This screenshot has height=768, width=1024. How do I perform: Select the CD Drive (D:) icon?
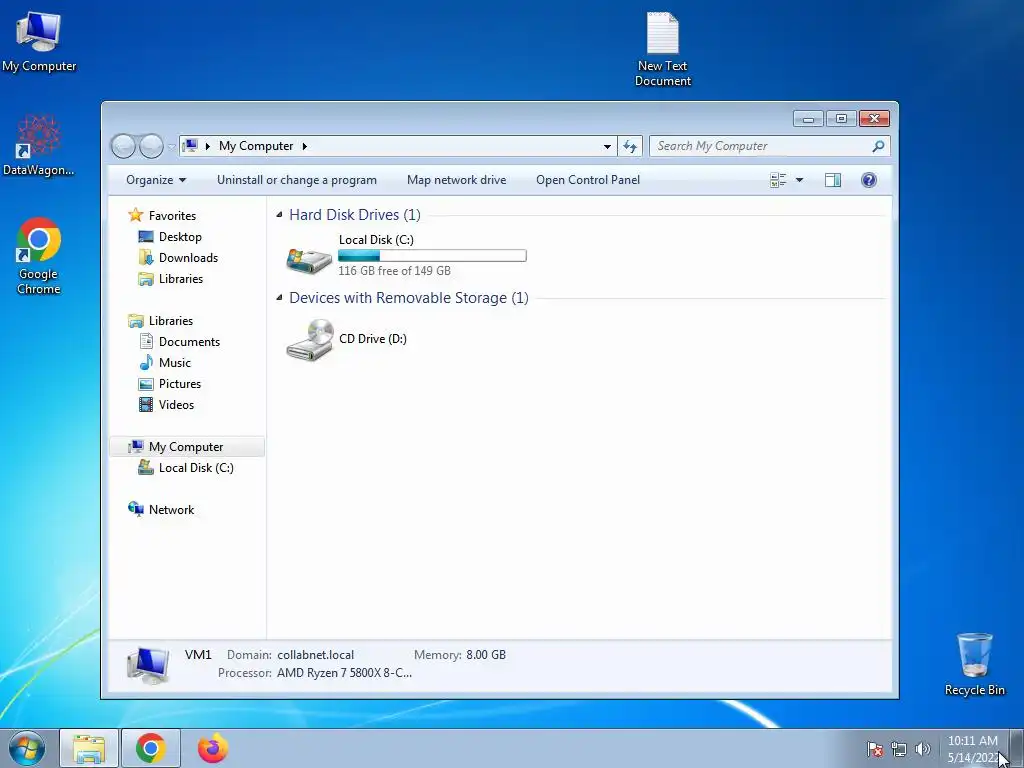pyautogui.click(x=310, y=339)
